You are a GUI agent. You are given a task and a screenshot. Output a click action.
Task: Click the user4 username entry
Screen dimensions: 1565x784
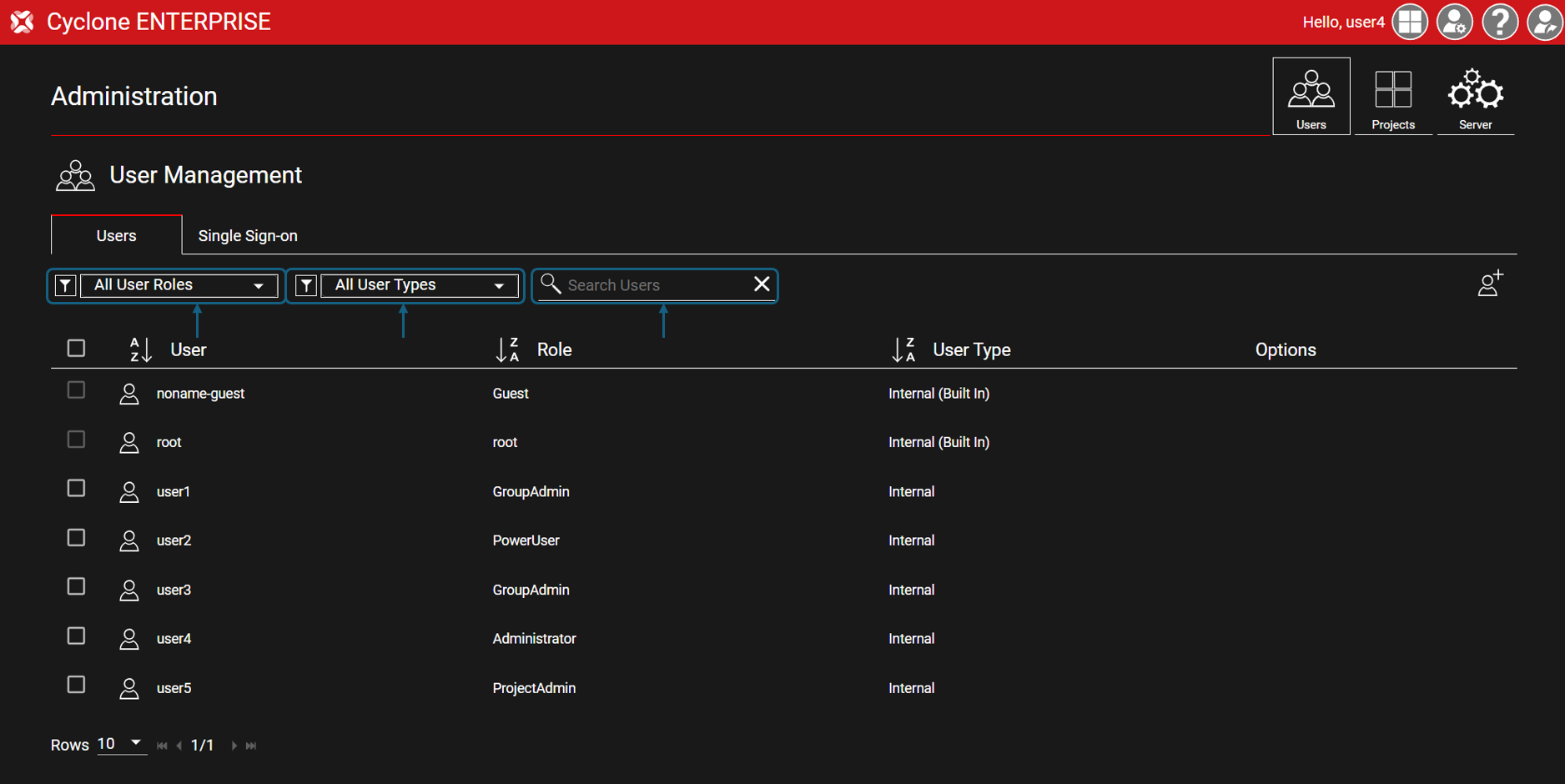click(174, 639)
